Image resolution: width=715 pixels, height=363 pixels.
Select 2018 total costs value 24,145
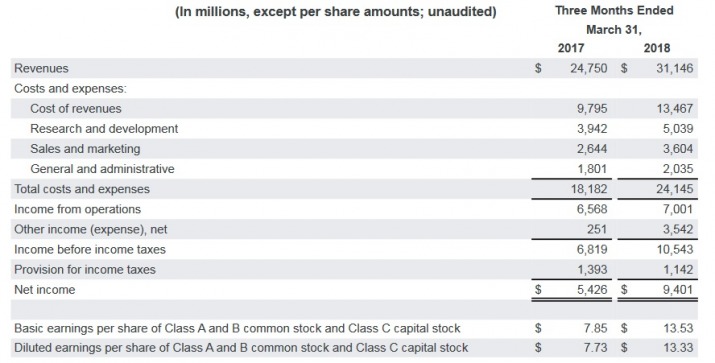(x=675, y=189)
